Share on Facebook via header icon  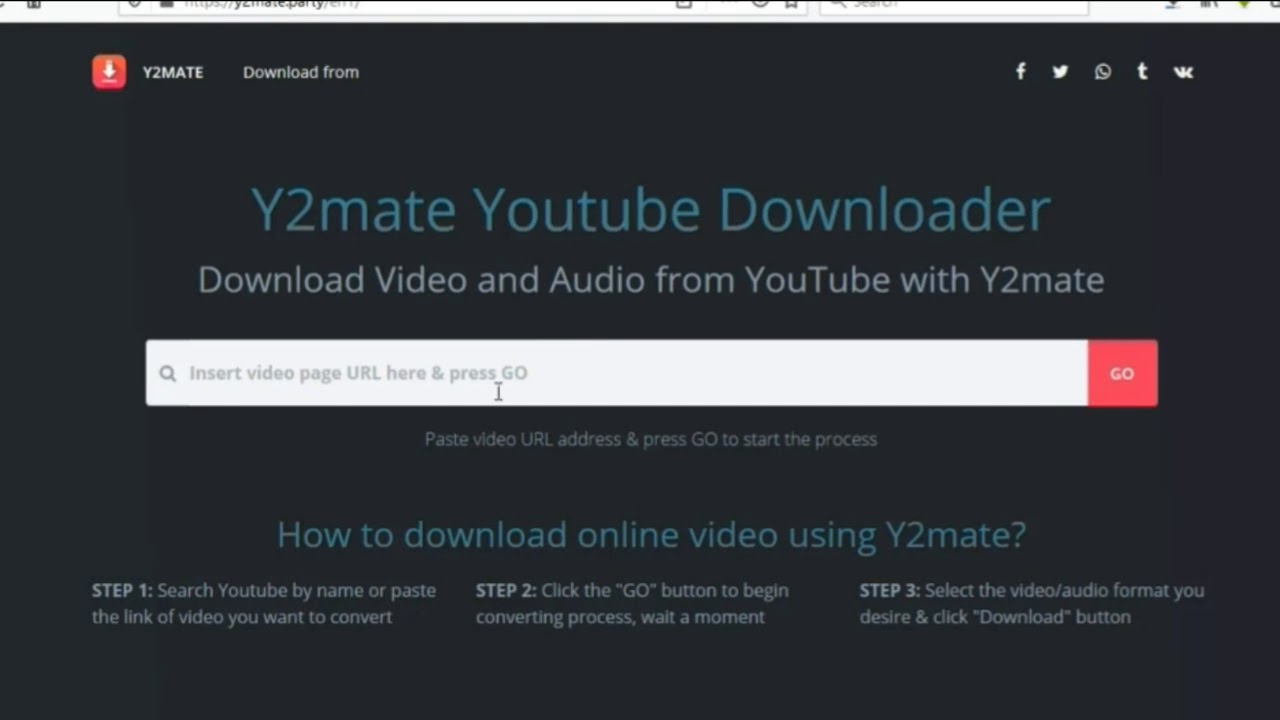point(1020,71)
